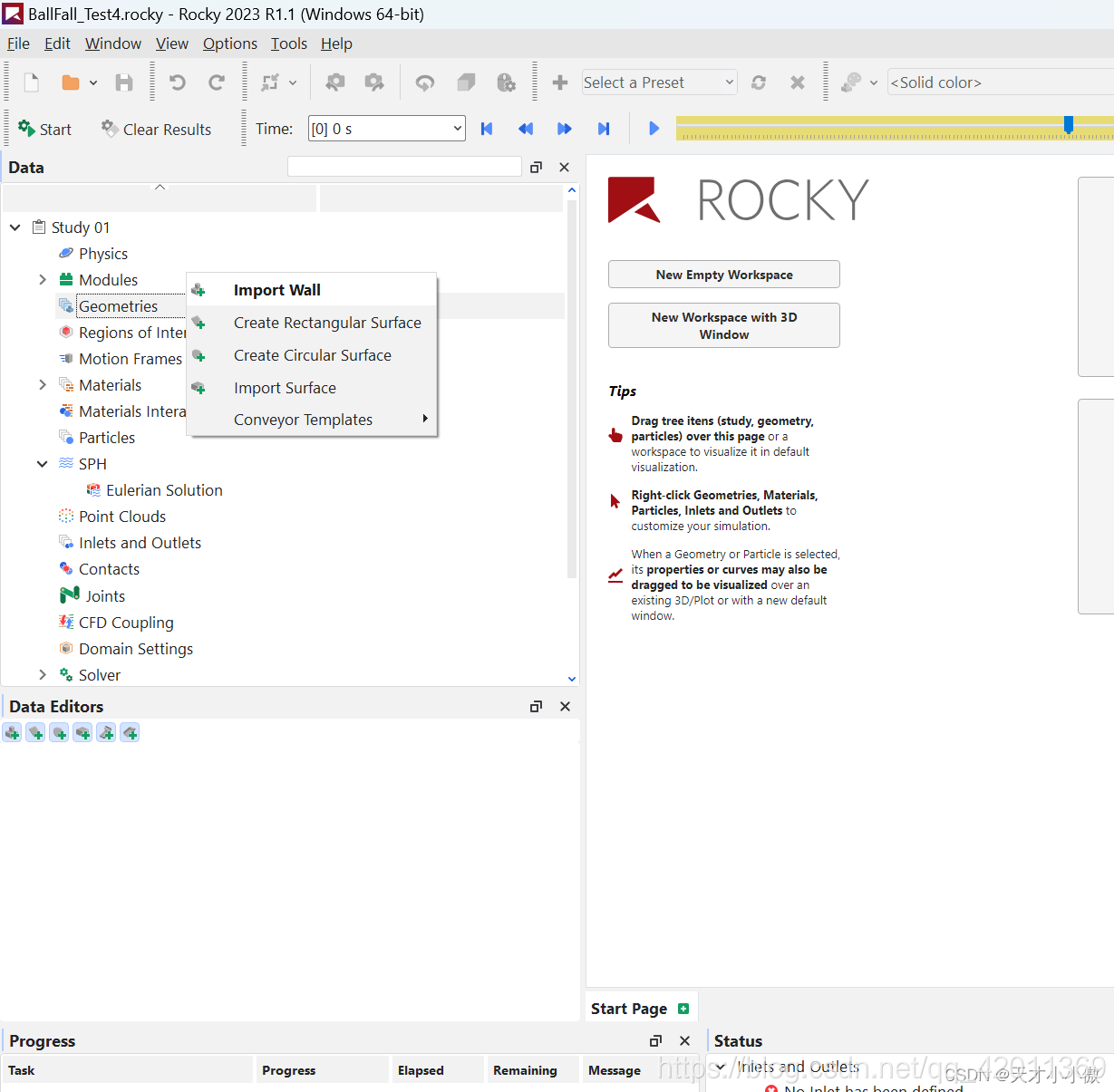
Task: Float the Data Editors panel with undock icon
Action: [x=536, y=706]
